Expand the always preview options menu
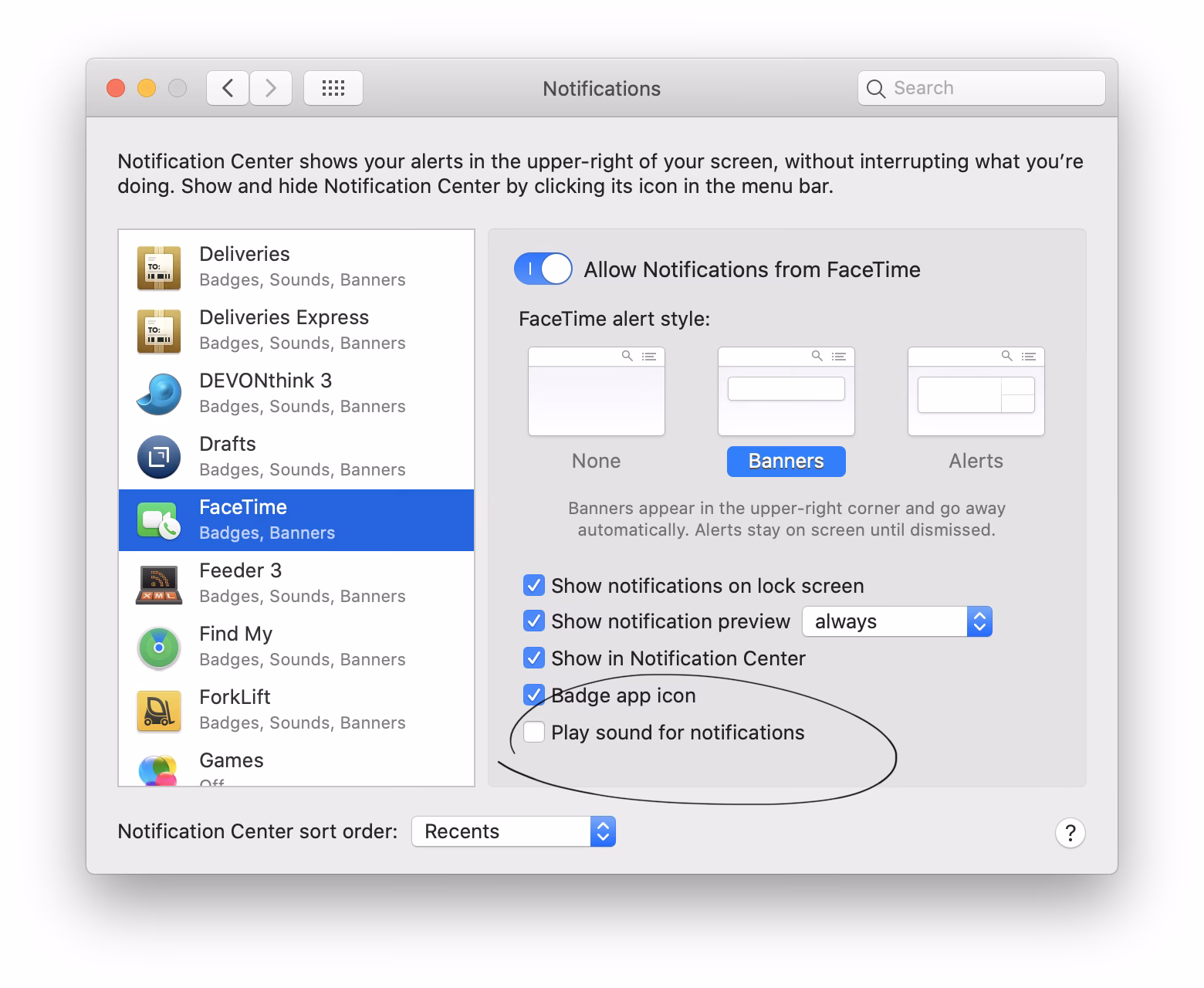 (979, 621)
